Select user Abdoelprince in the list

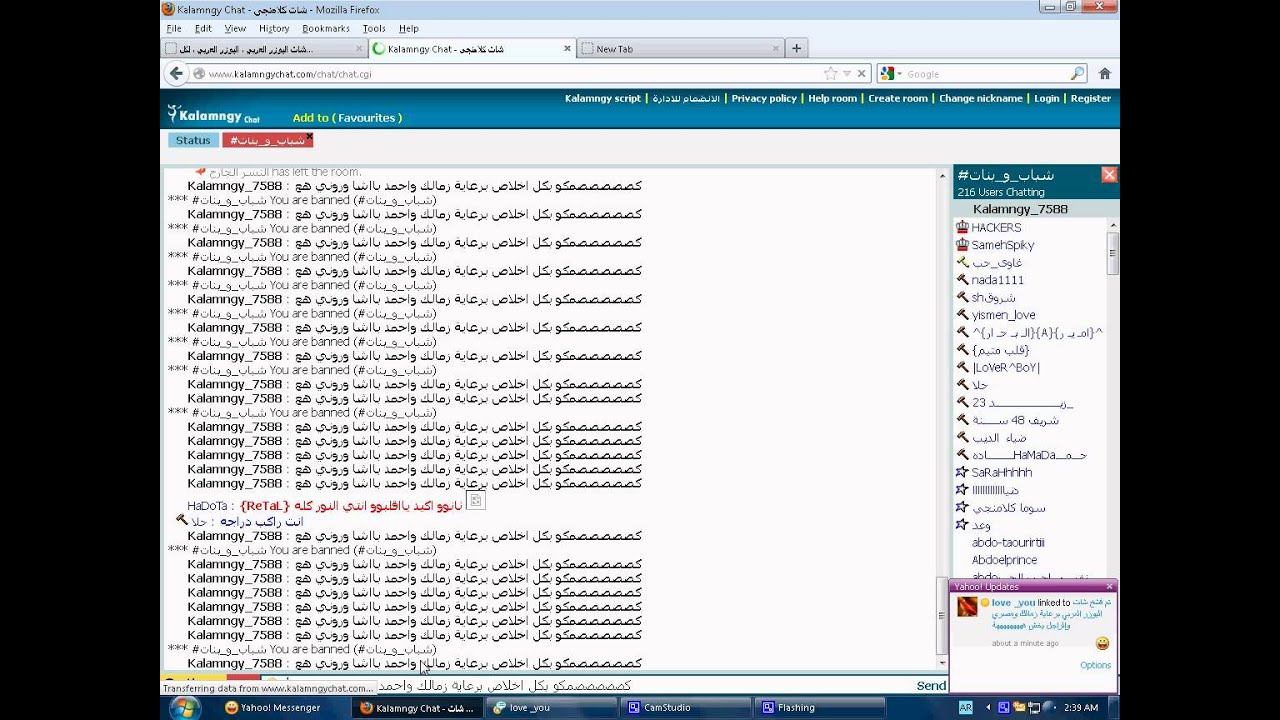pyautogui.click(x=1004, y=560)
